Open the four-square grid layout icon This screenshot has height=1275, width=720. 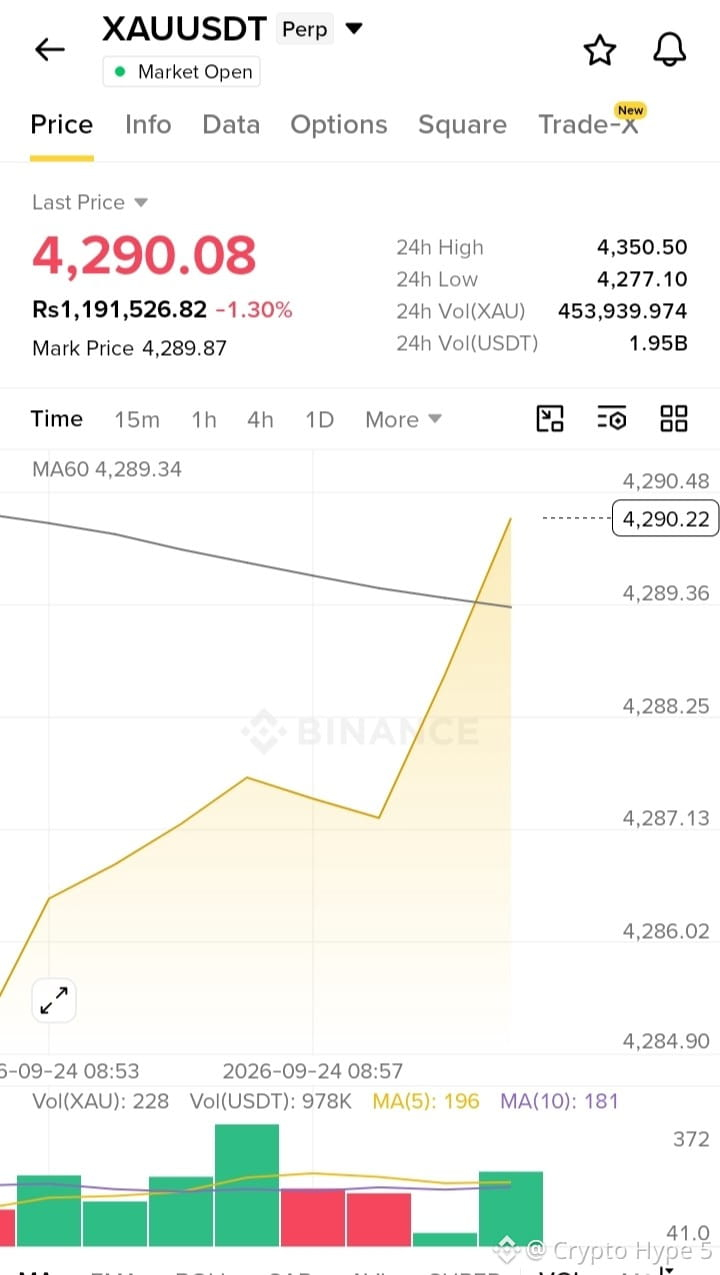click(674, 419)
